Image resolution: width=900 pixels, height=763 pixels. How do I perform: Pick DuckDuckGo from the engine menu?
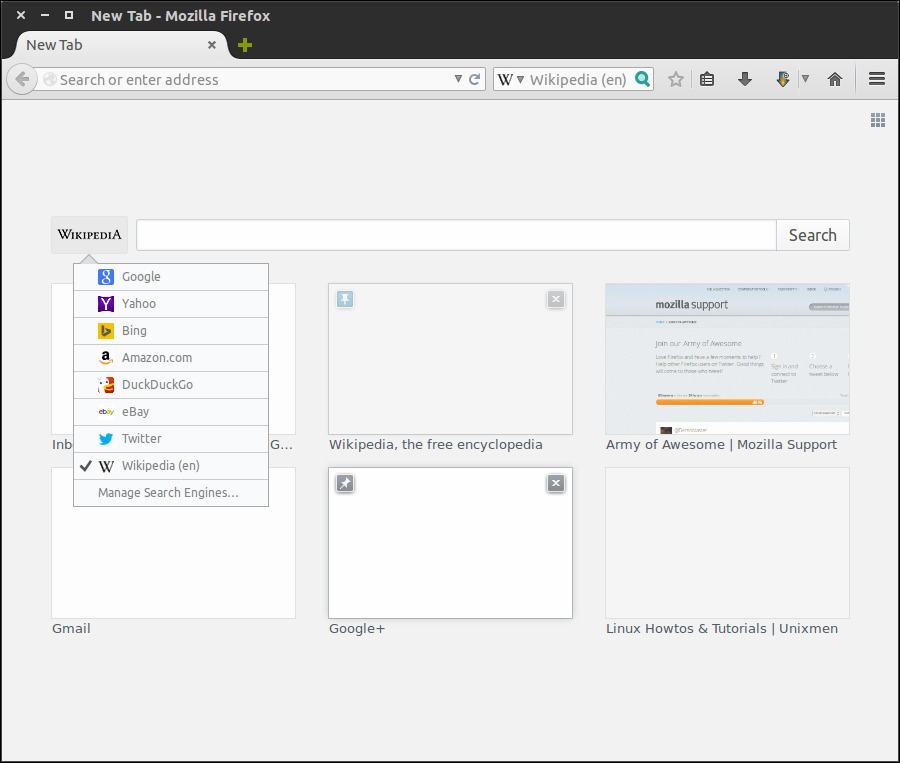click(x=171, y=385)
